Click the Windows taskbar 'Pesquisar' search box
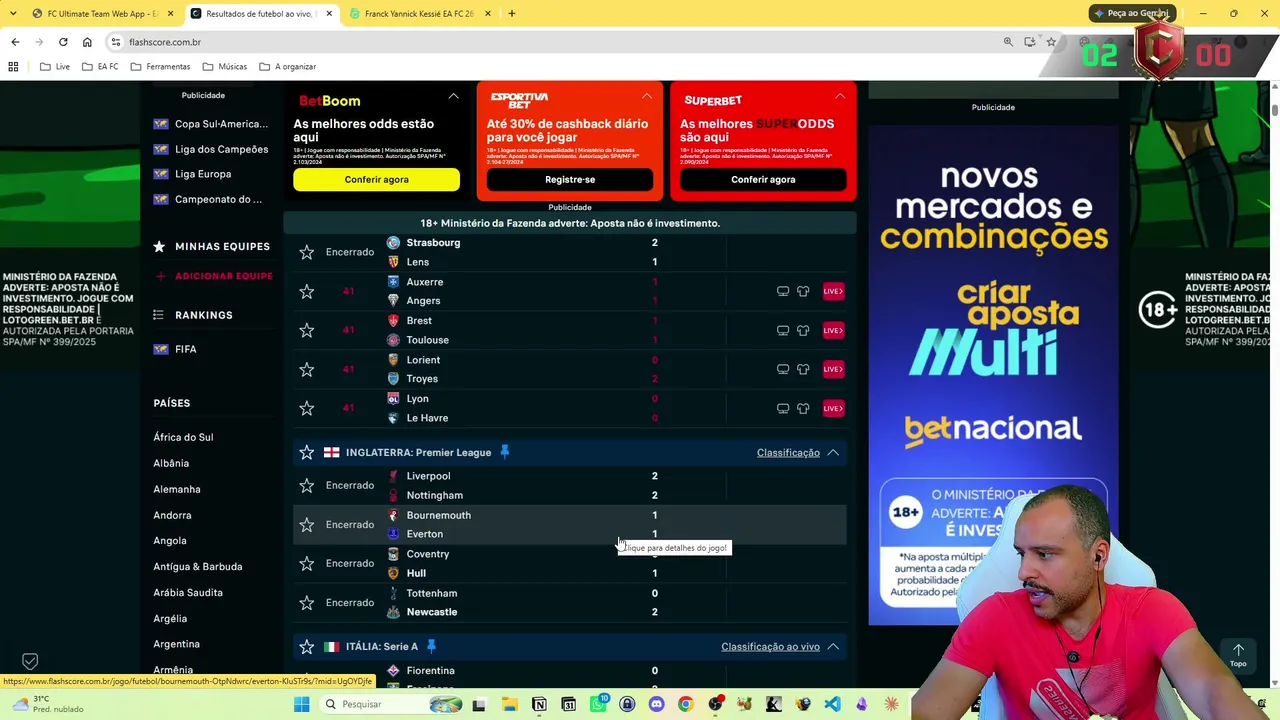1280x720 pixels. [390, 704]
